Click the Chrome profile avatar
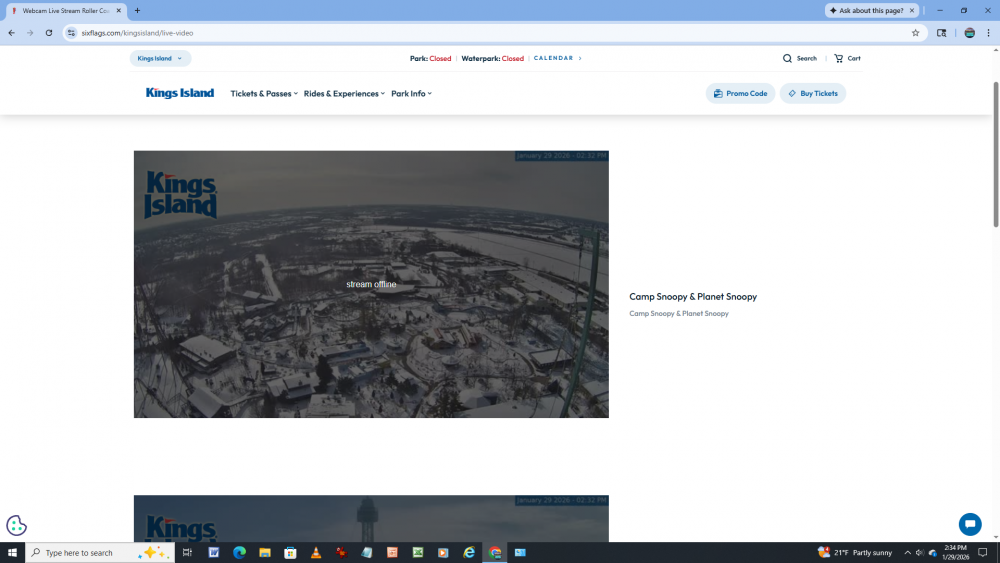 pyautogui.click(x=969, y=33)
